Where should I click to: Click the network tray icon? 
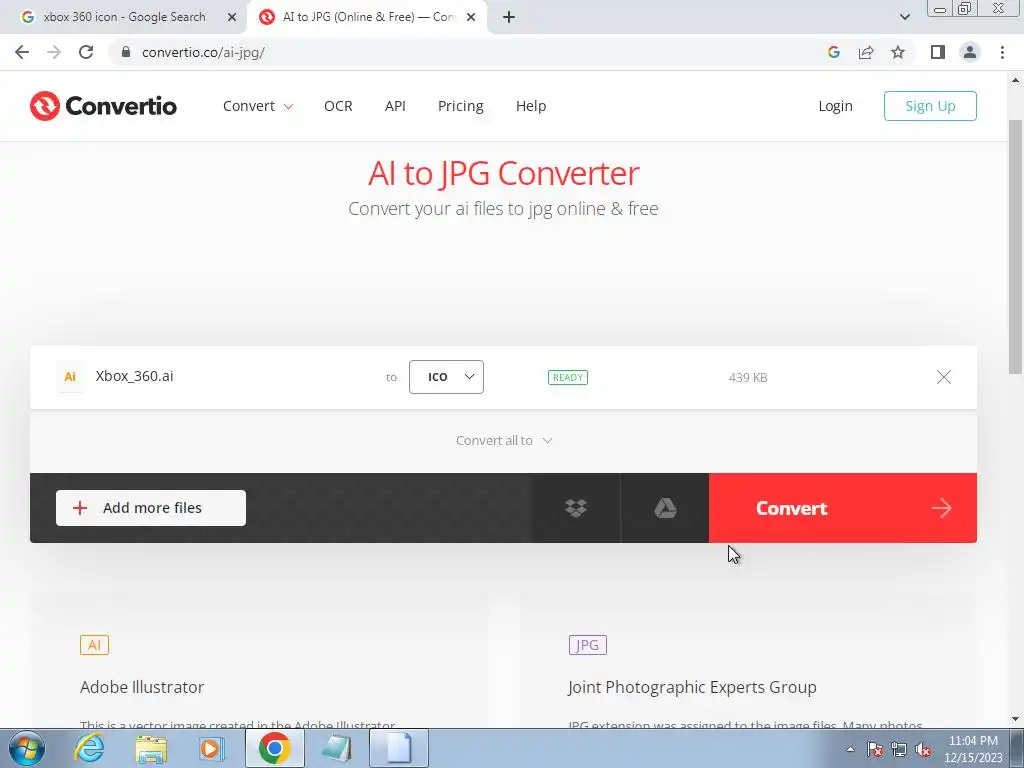tap(899, 749)
